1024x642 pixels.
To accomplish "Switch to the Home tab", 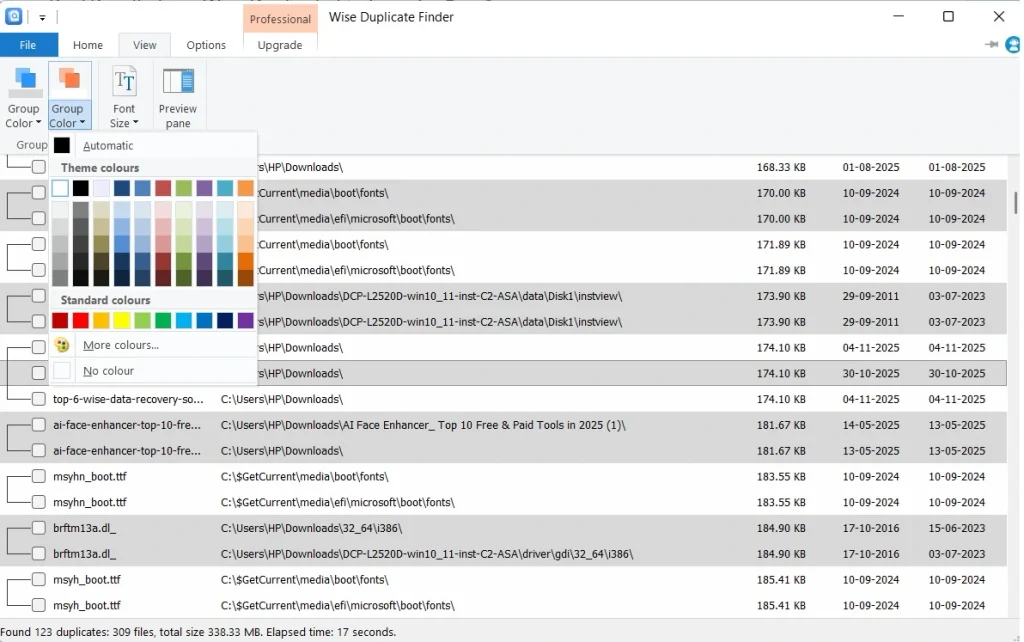I will click(x=88, y=45).
